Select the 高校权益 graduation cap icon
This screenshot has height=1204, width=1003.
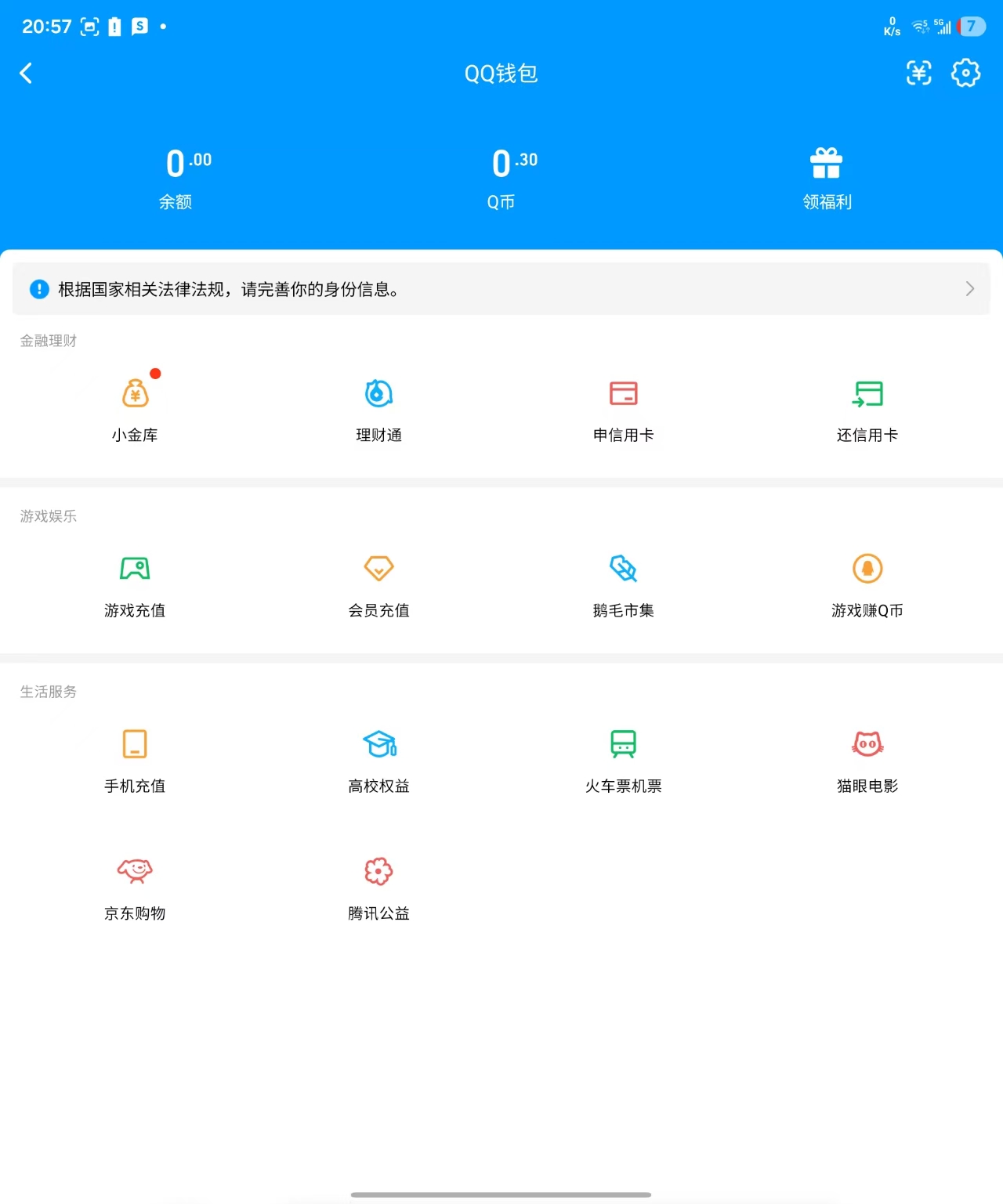point(378,758)
